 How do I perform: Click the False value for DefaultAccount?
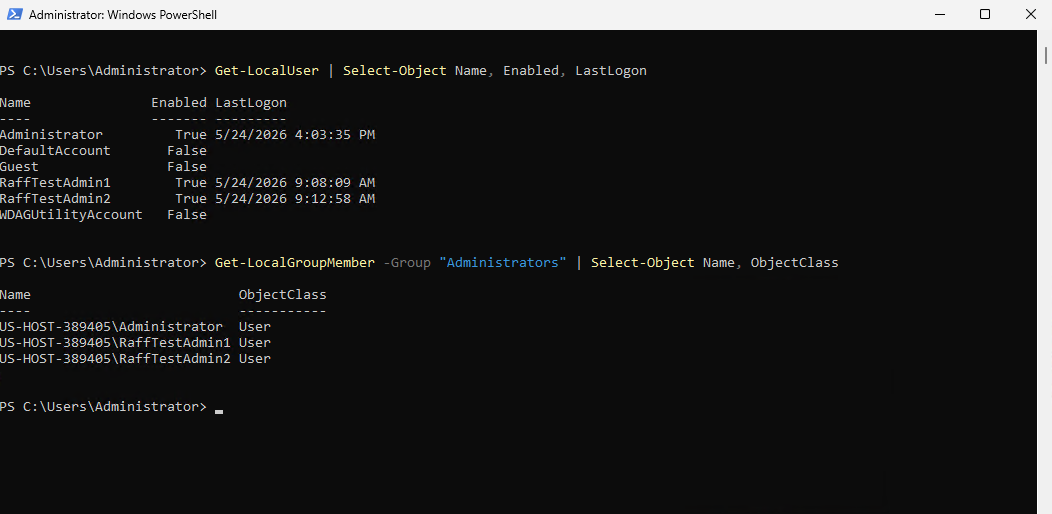tap(187, 150)
